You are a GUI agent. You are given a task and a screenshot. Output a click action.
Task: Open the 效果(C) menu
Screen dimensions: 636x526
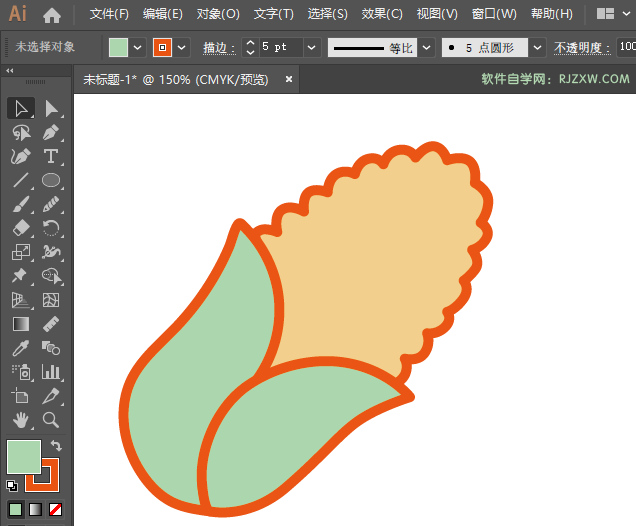[382, 15]
